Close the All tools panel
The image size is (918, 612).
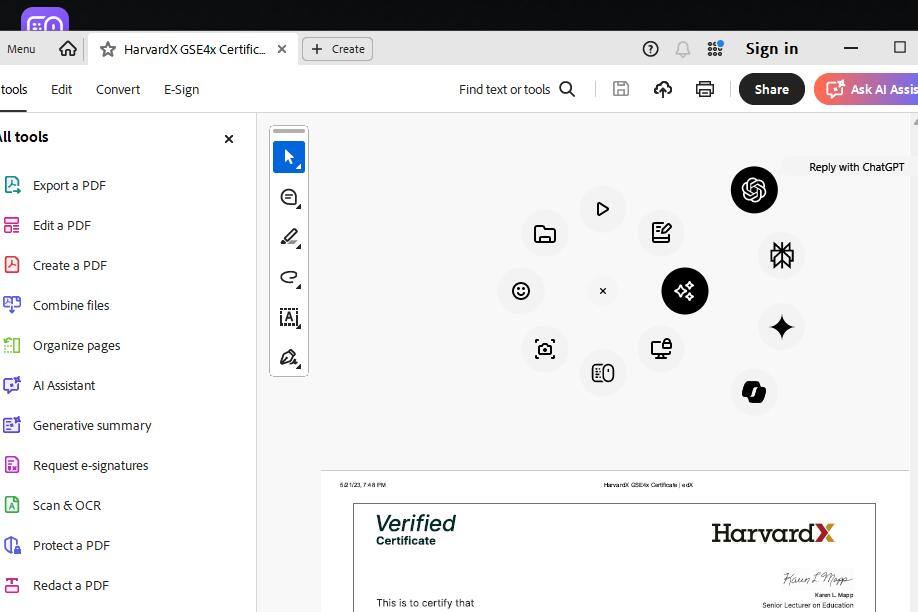(x=229, y=139)
